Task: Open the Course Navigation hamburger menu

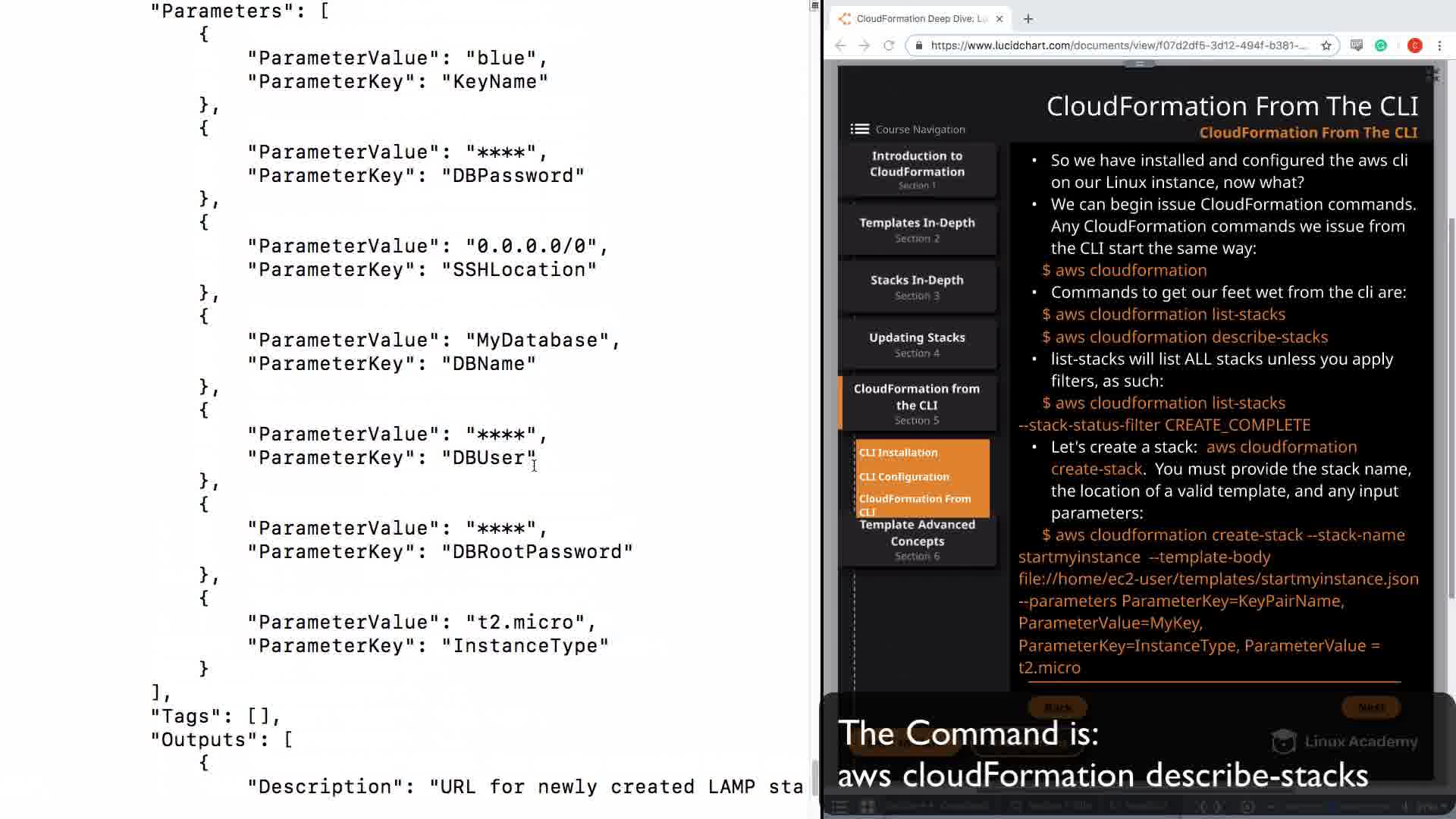Action: 859,129
